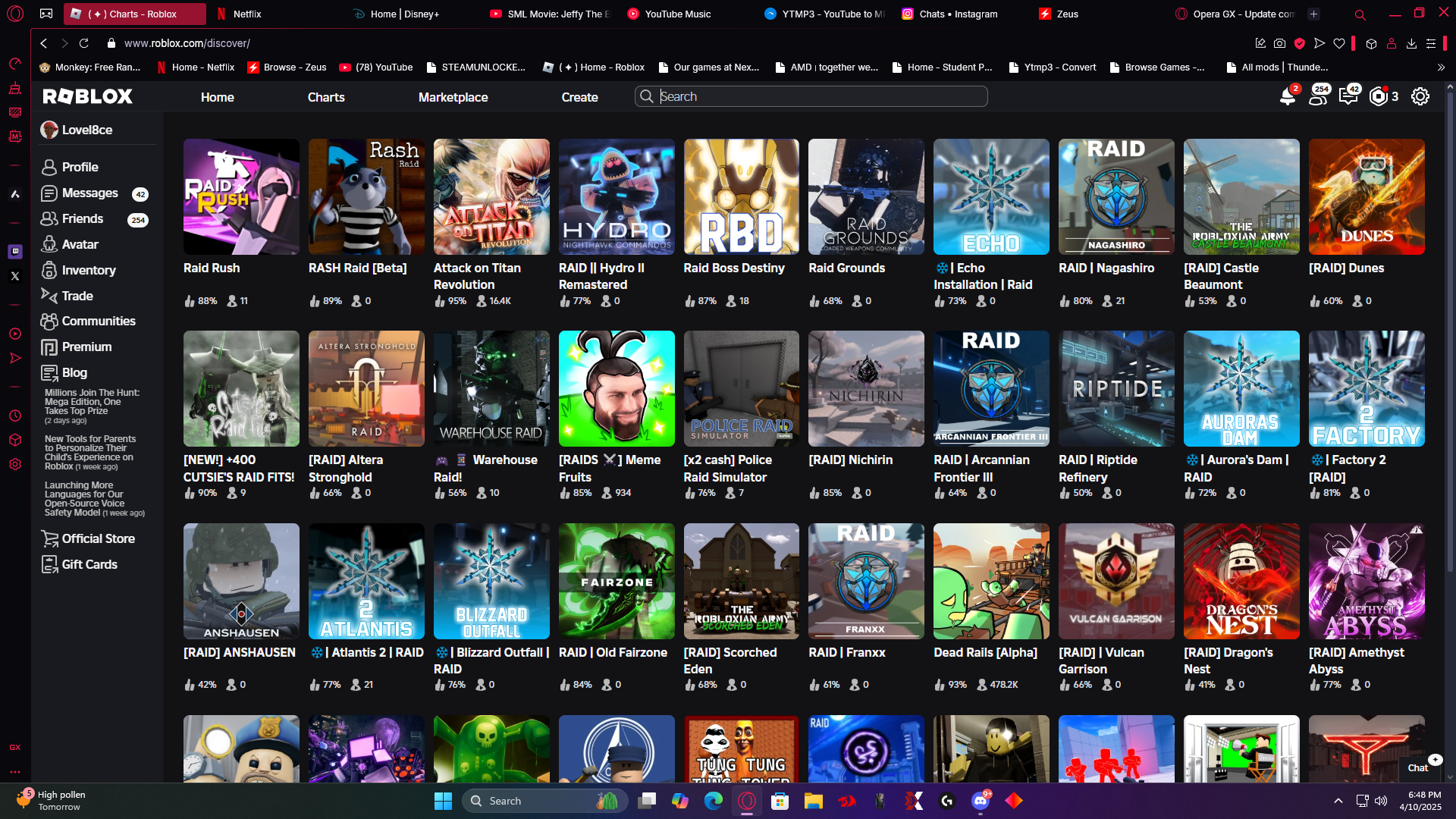The height and width of the screenshot is (819, 1456).
Task: Open the Create navigation link
Action: point(579,97)
